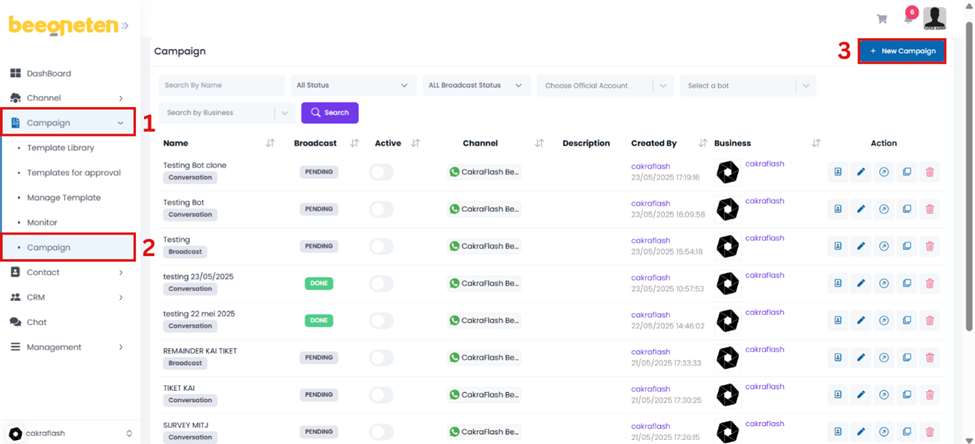Toggle Active switch for REMAINDER KAI TIKET
Image resolution: width=975 pixels, height=444 pixels.
click(381, 357)
